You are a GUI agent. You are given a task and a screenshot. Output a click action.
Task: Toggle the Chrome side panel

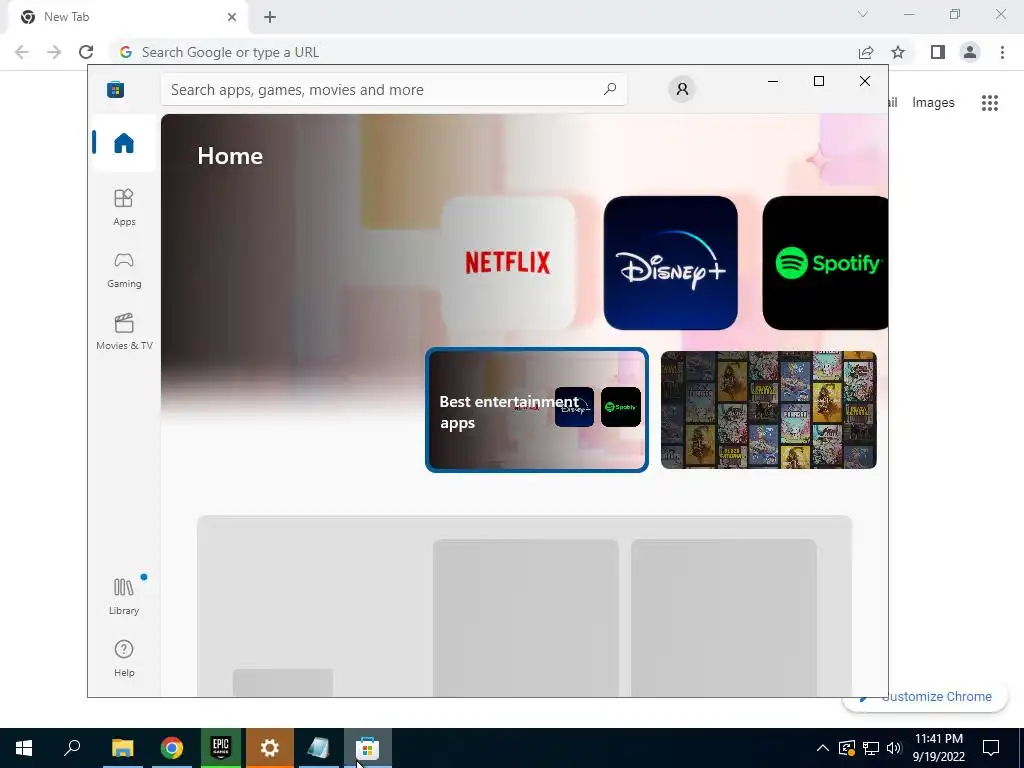pos(938,52)
